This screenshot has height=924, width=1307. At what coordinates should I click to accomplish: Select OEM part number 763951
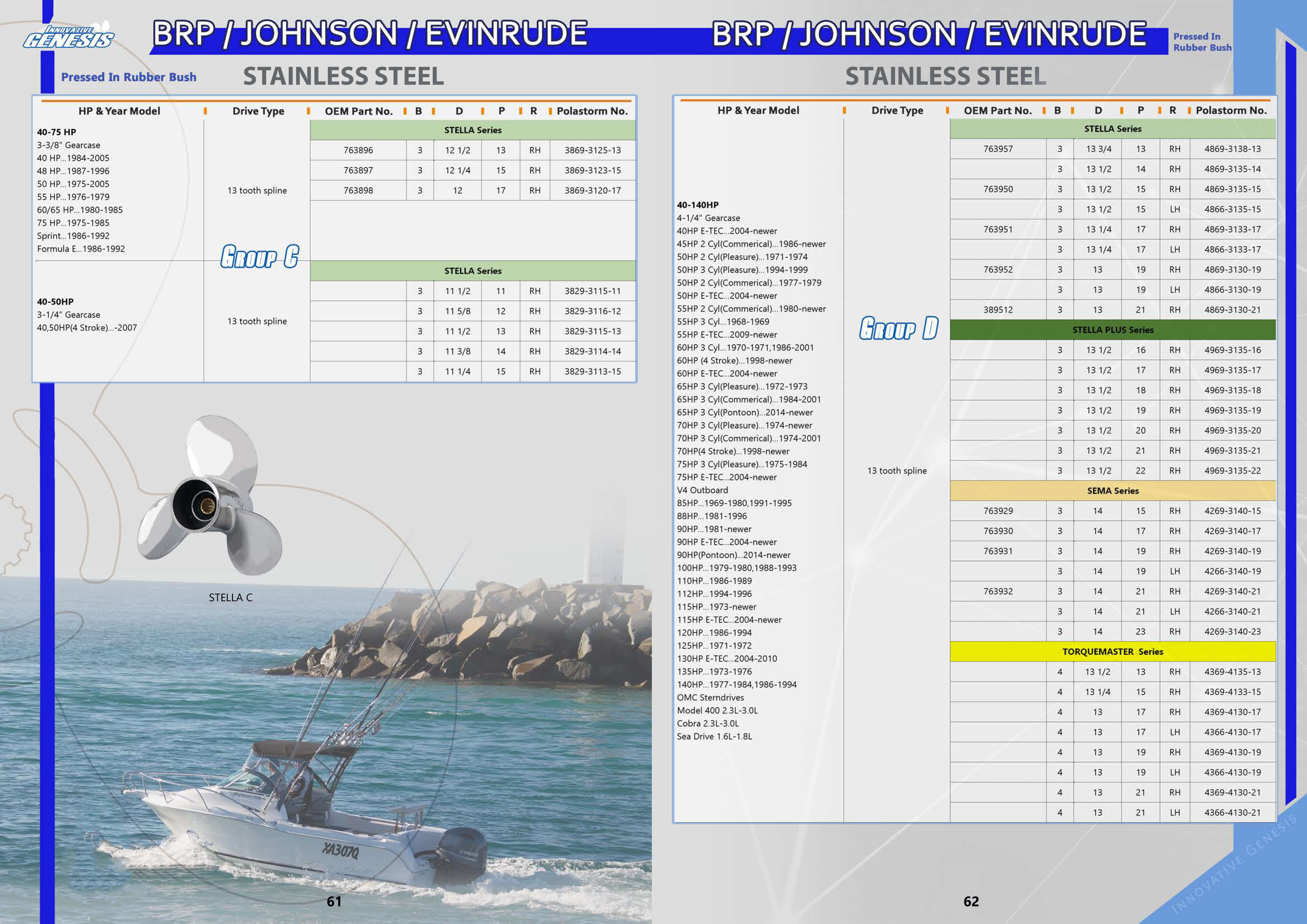998,229
